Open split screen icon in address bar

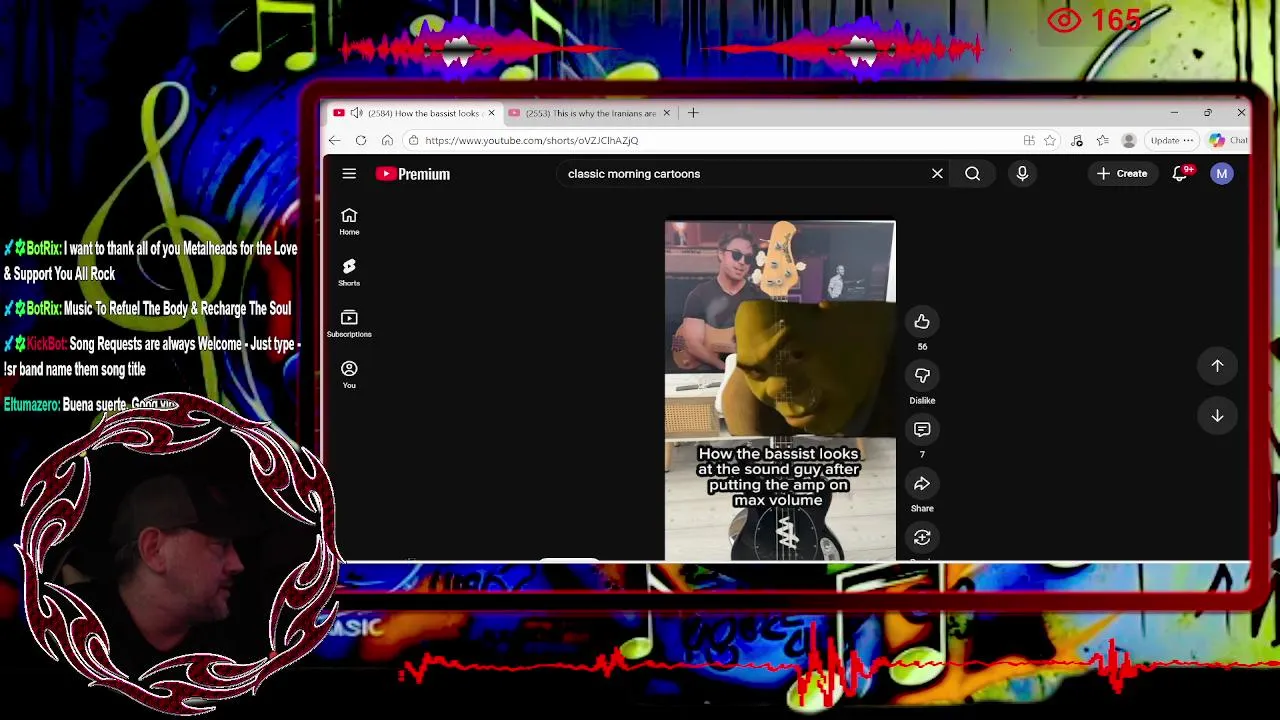pyautogui.click(x=1029, y=140)
